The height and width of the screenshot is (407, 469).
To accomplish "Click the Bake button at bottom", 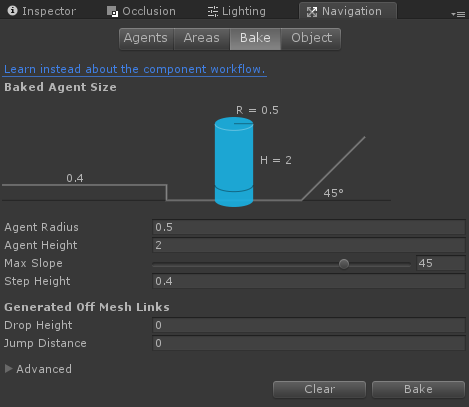I will point(418,389).
